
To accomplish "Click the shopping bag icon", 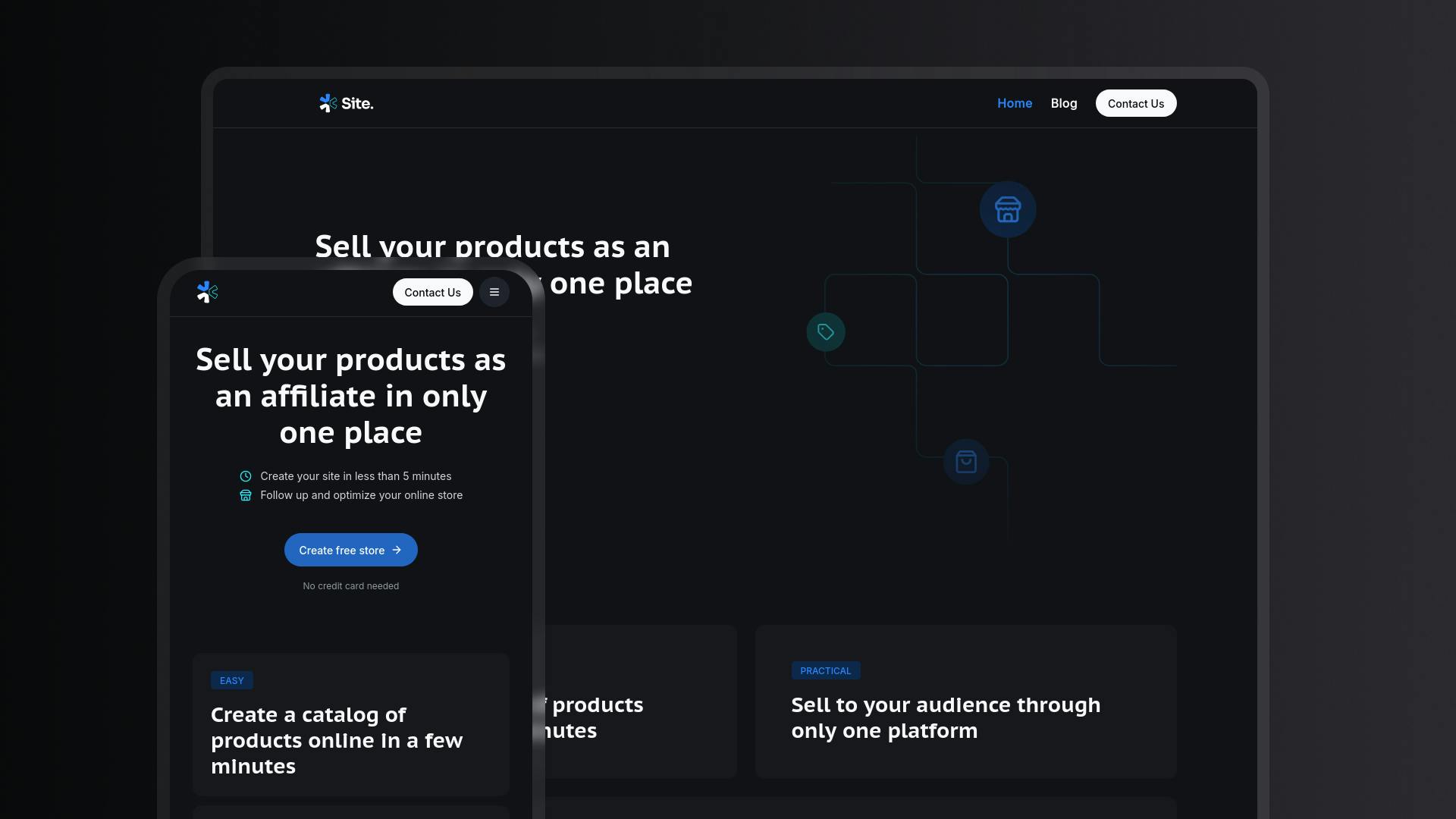I will (965, 462).
